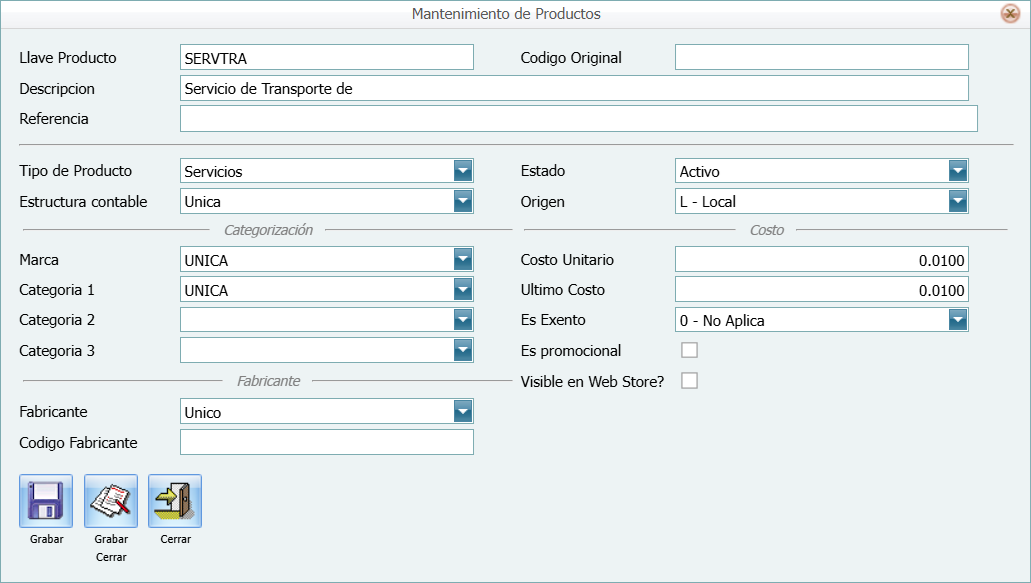Click inside the Llave Producto field
This screenshot has width=1031, height=583.
click(x=325, y=57)
